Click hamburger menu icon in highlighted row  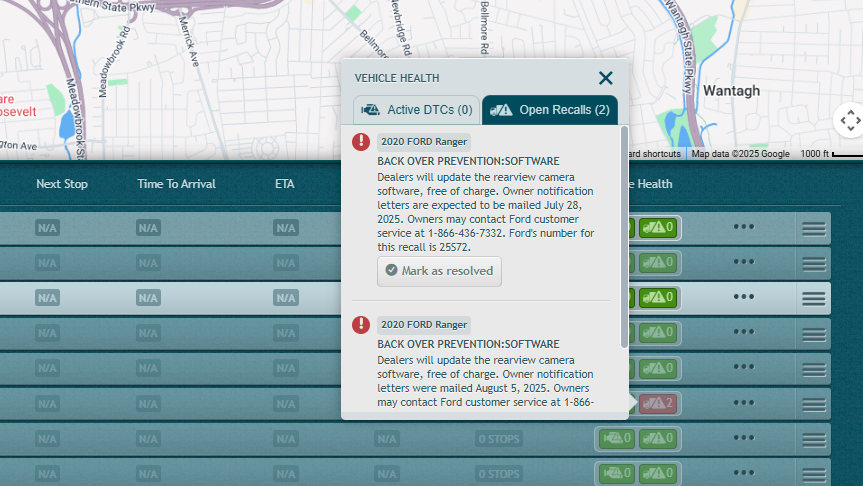pyautogui.click(x=814, y=298)
